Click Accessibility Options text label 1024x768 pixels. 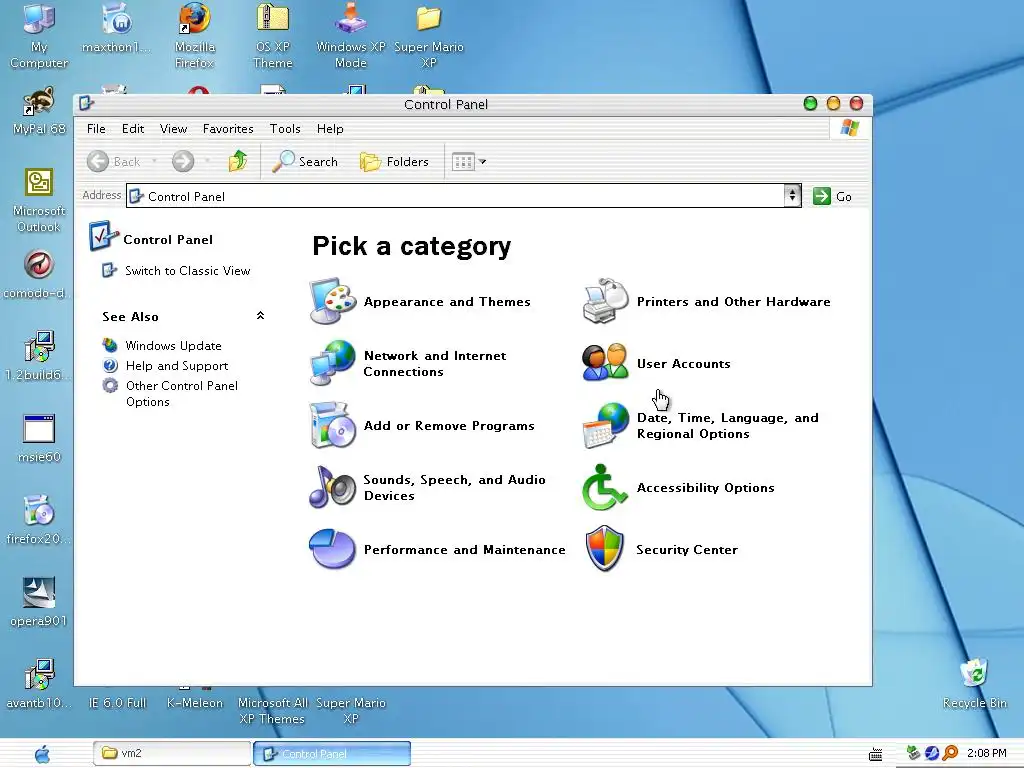pyautogui.click(x=705, y=488)
